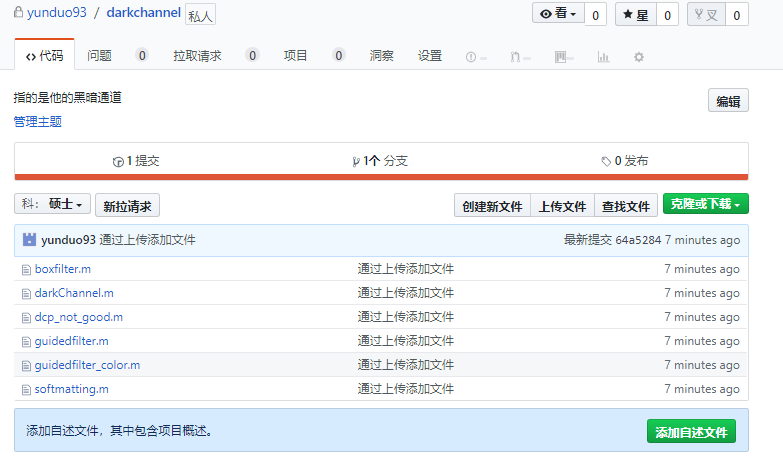The image size is (783, 474).
Task: Open the faded pull request icon in tab bar
Action: (x=515, y=57)
